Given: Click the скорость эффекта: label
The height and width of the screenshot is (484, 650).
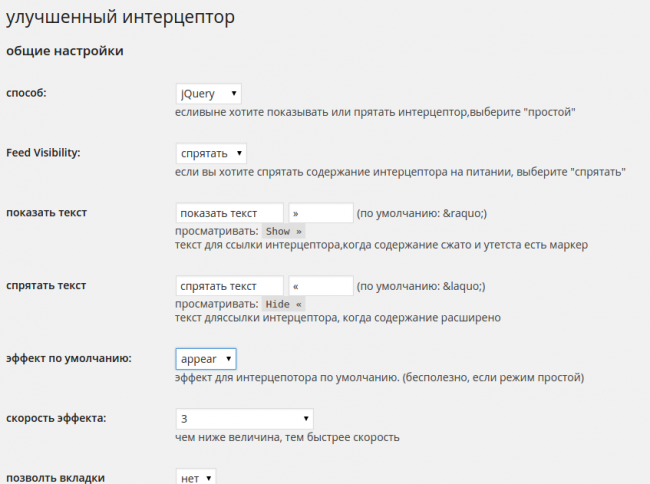Looking at the screenshot, I should [56, 418].
